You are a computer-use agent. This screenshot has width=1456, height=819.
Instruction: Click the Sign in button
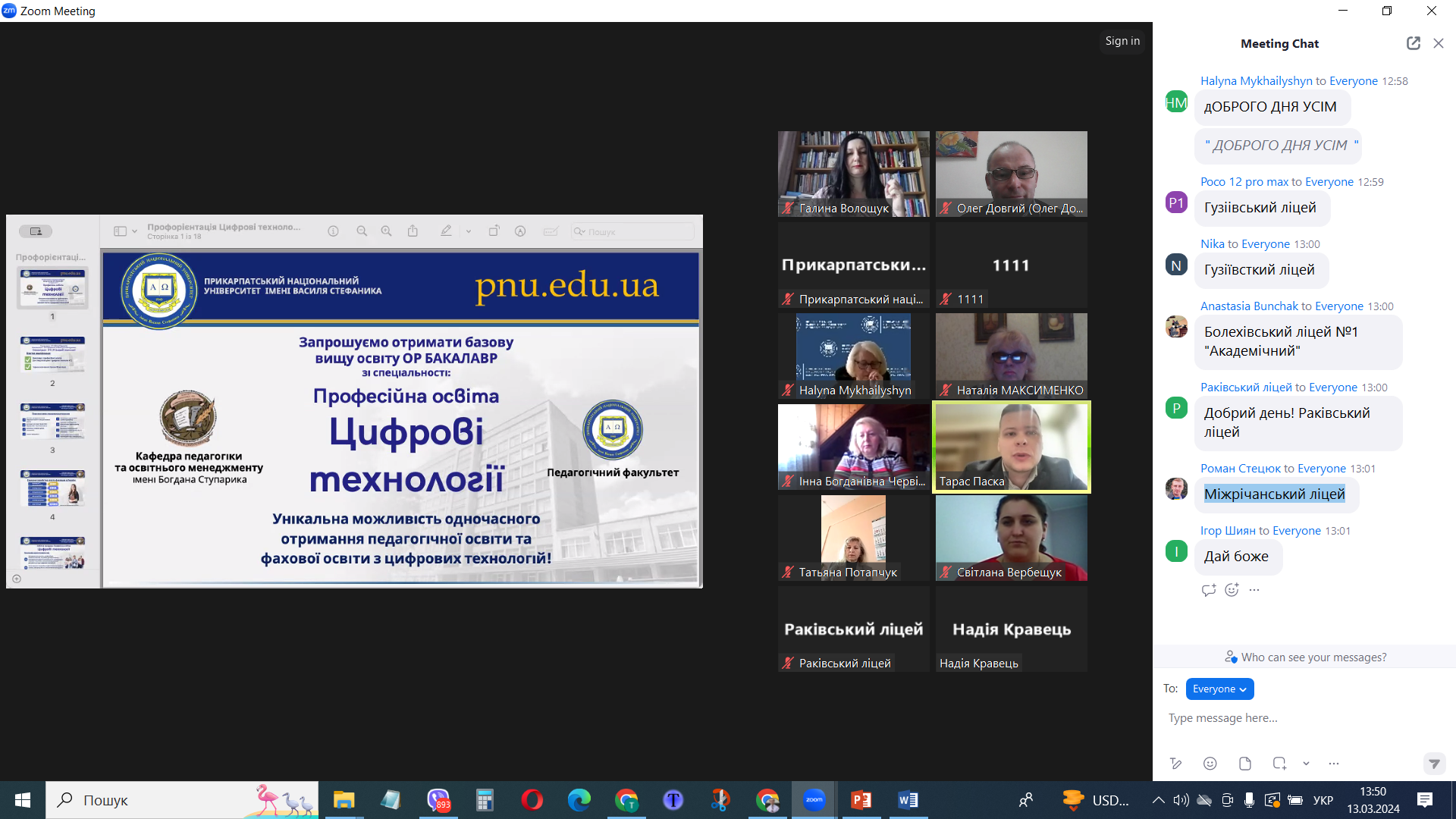(1122, 41)
